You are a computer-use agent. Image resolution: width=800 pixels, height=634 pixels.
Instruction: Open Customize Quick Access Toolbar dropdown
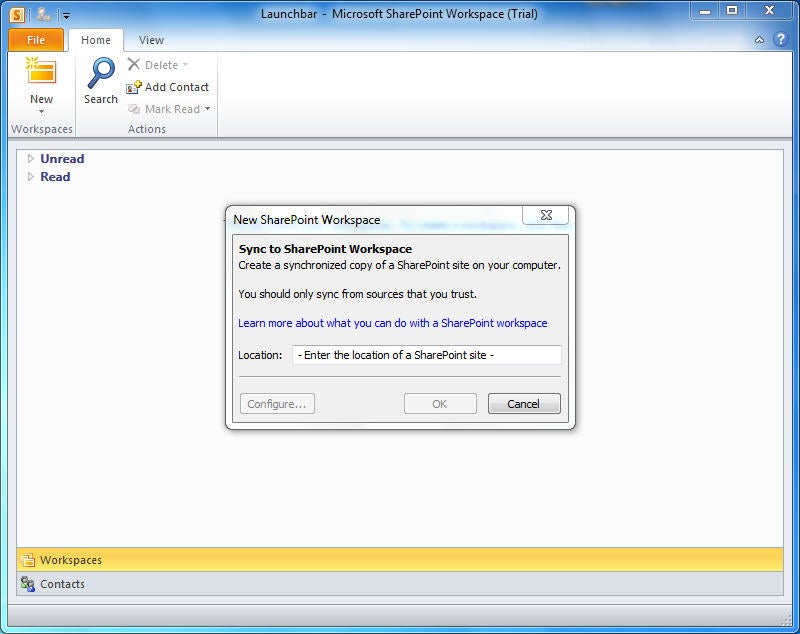coord(66,16)
